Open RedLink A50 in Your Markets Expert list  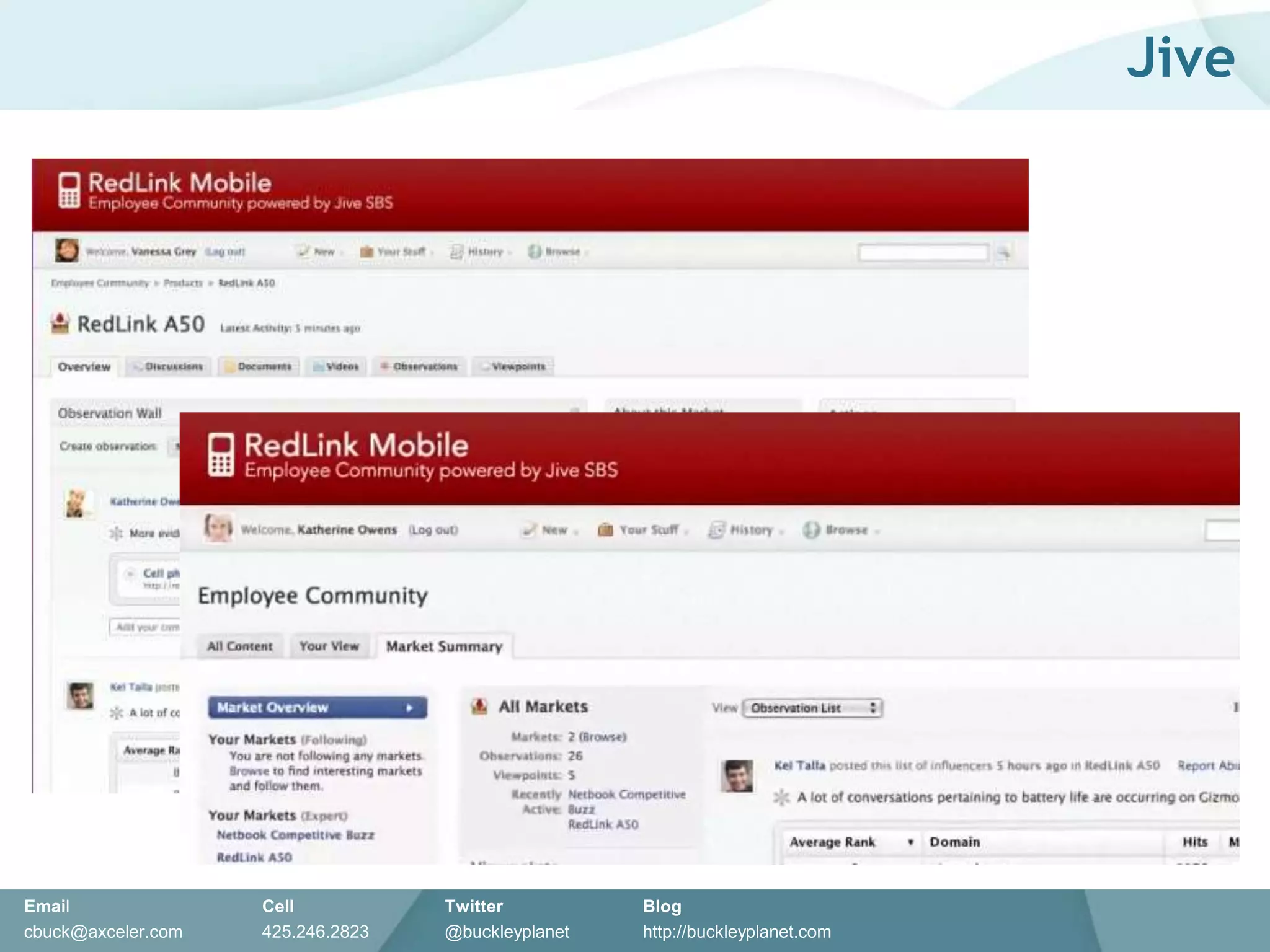pos(254,857)
